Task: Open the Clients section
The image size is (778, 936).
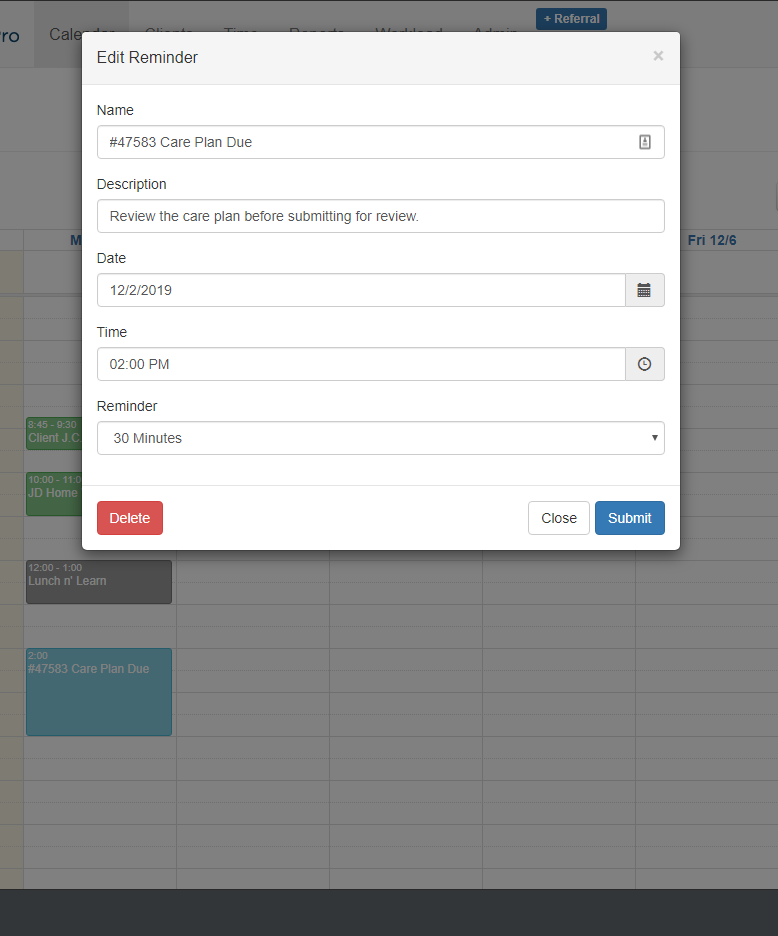Action: [x=169, y=32]
